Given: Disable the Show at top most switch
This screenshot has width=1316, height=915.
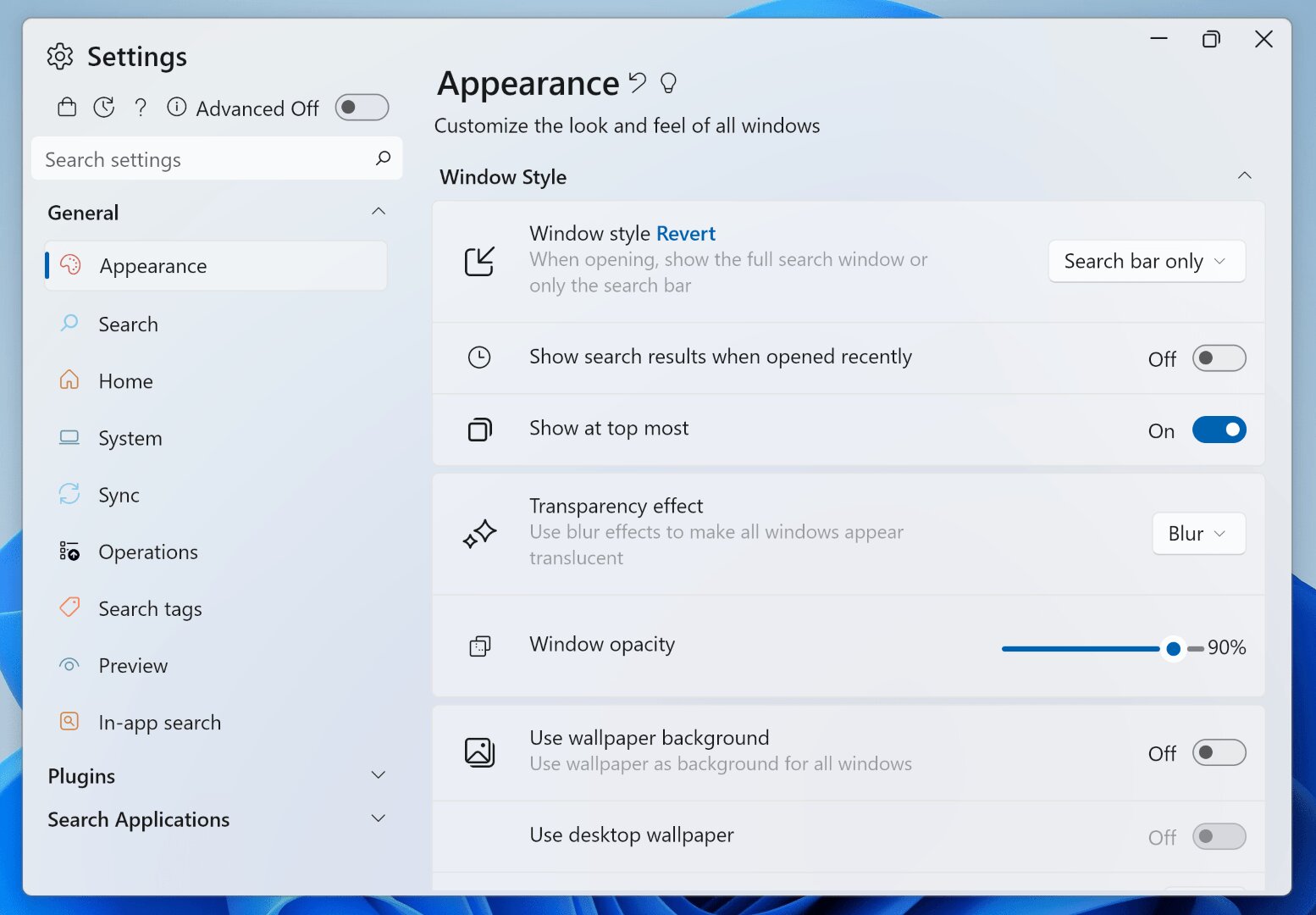Looking at the screenshot, I should click(x=1219, y=430).
